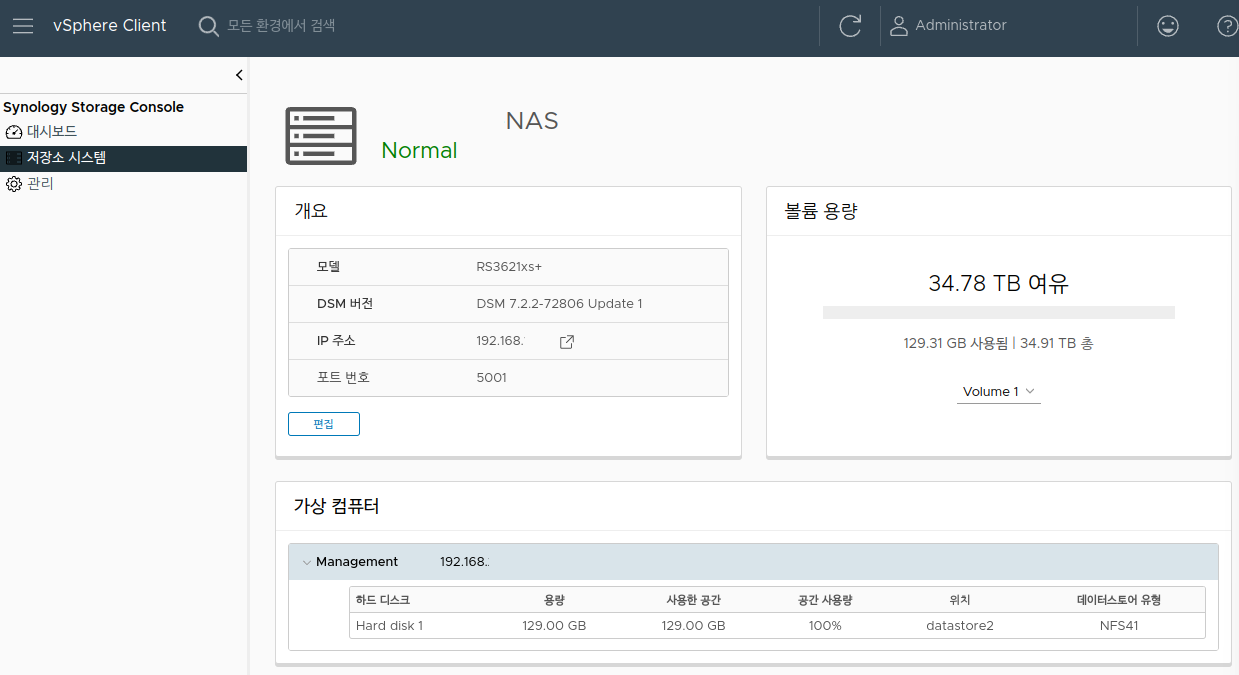Click the 100% space usage cell
Viewport: 1239px width, 675px height.
tap(825, 626)
